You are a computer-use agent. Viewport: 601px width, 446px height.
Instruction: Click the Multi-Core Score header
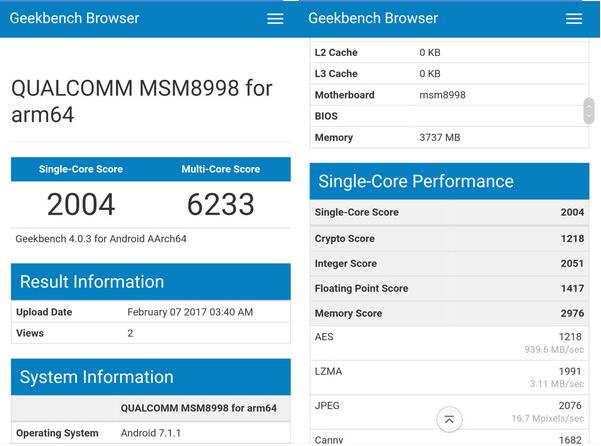coord(221,169)
